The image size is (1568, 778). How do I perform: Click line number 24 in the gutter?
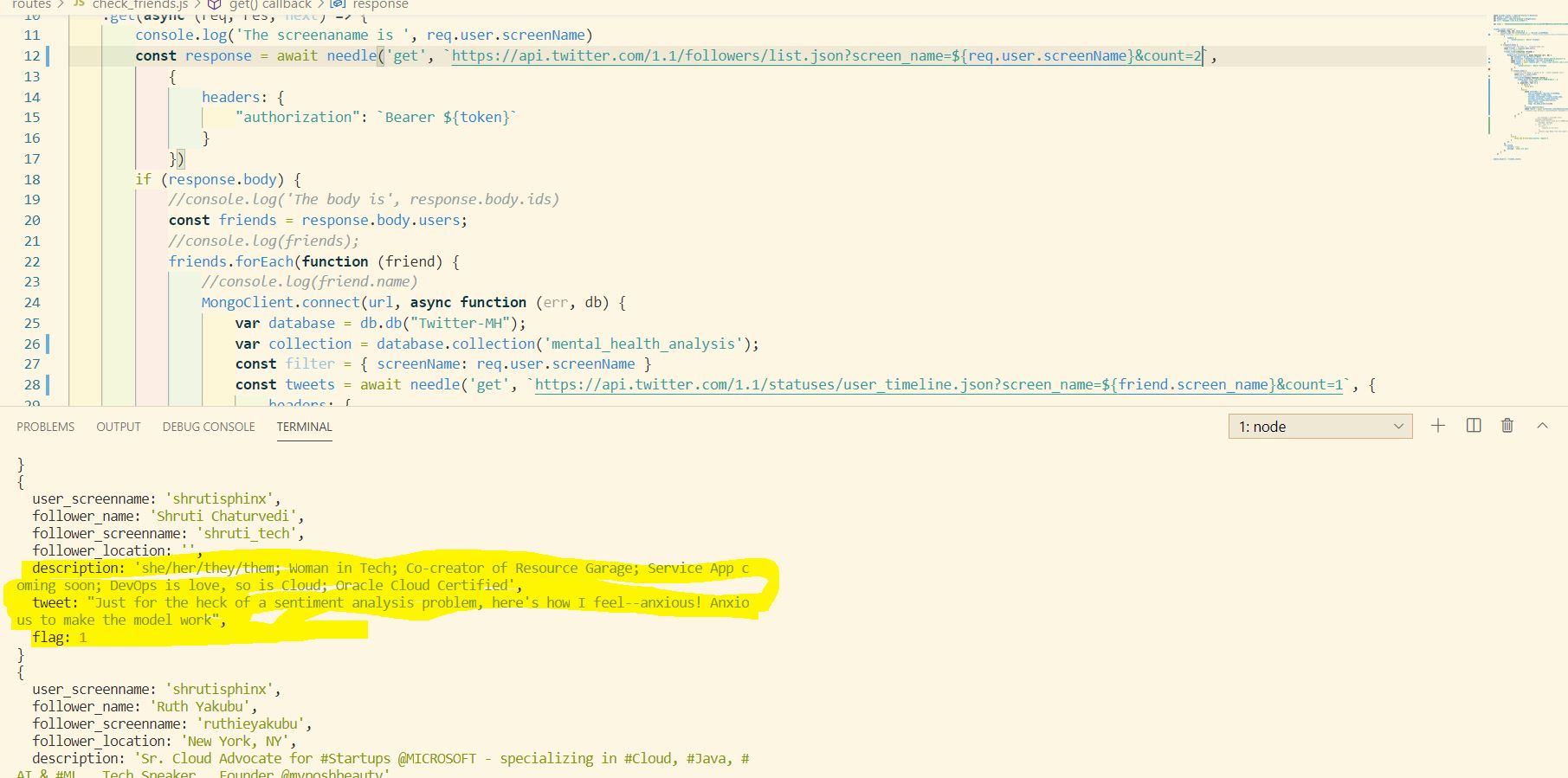pos(32,303)
